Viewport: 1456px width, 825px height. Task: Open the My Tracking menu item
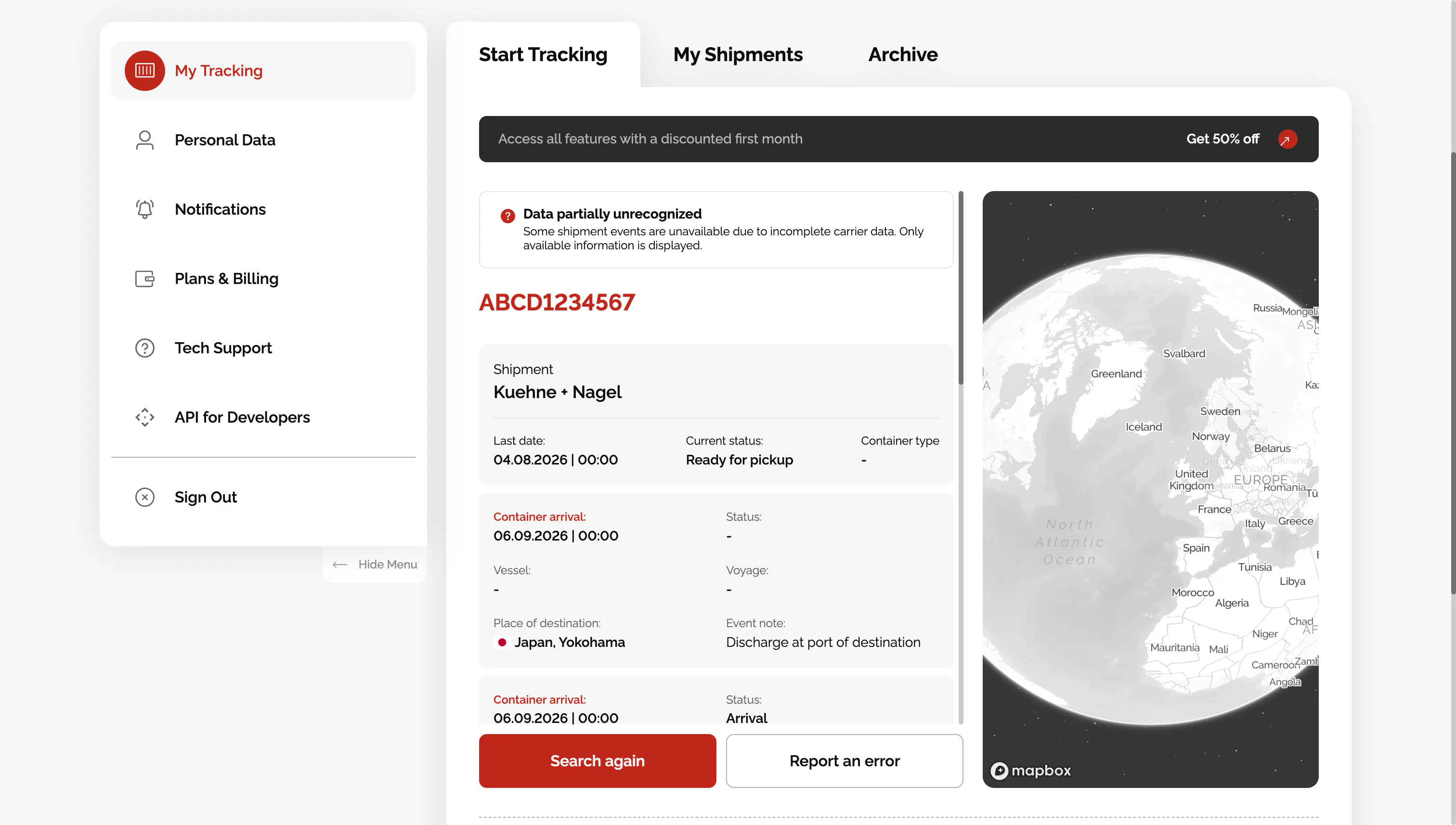263,70
